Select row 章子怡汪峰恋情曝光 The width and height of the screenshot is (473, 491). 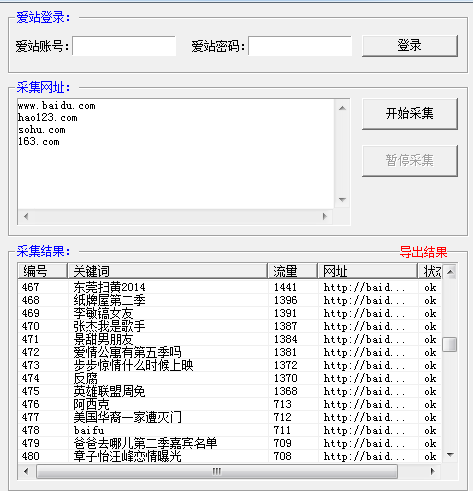coord(230,456)
